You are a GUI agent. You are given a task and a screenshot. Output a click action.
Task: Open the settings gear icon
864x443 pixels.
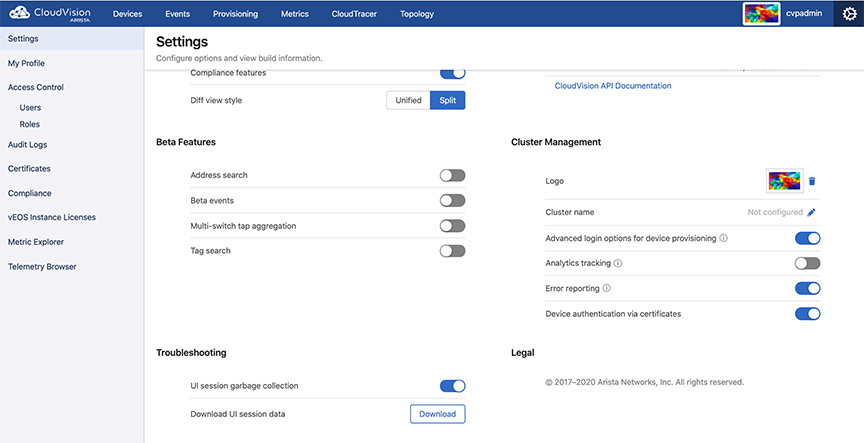click(x=849, y=14)
